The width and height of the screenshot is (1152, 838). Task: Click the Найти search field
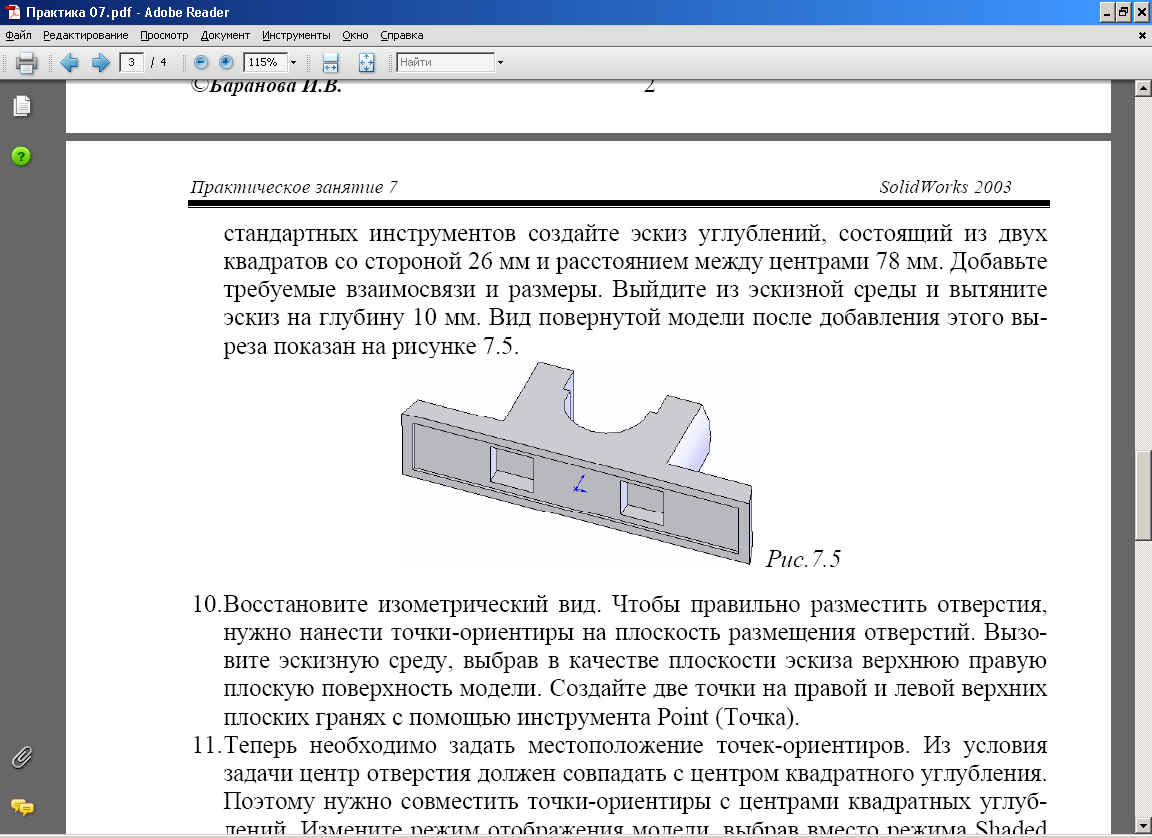[x=446, y=62]
